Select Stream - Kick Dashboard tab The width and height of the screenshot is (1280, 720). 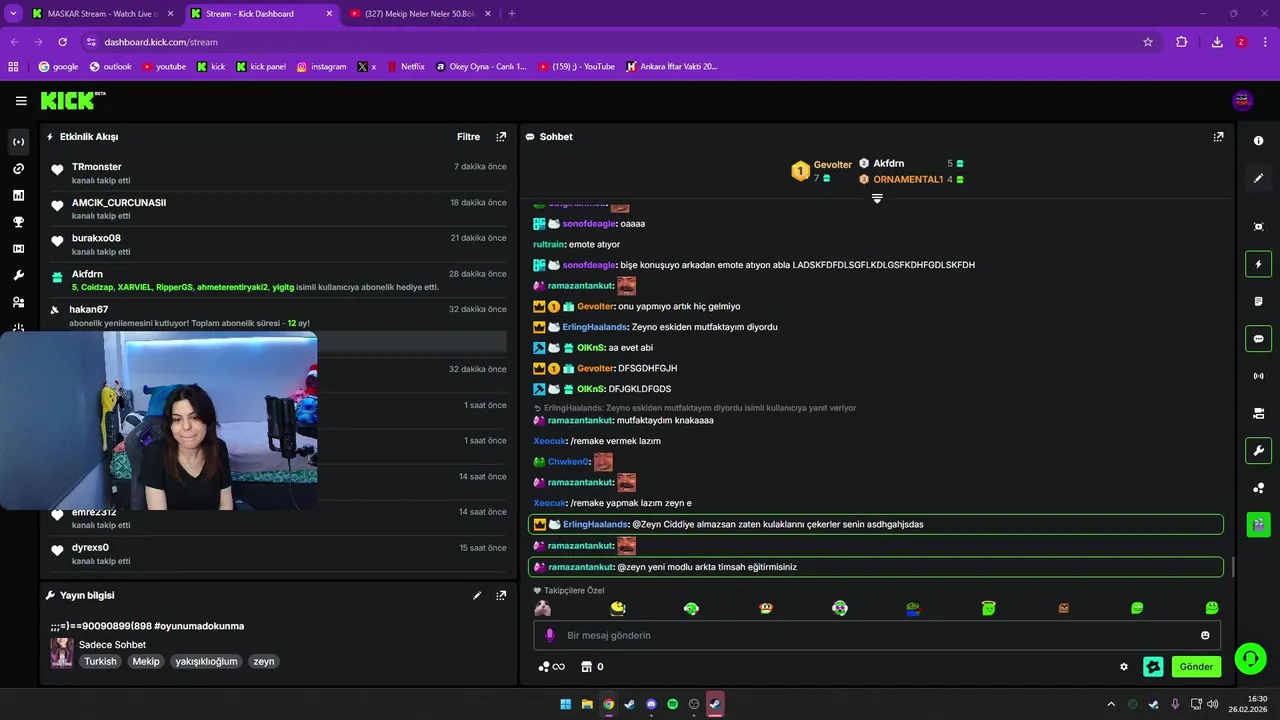coord(261,14)
